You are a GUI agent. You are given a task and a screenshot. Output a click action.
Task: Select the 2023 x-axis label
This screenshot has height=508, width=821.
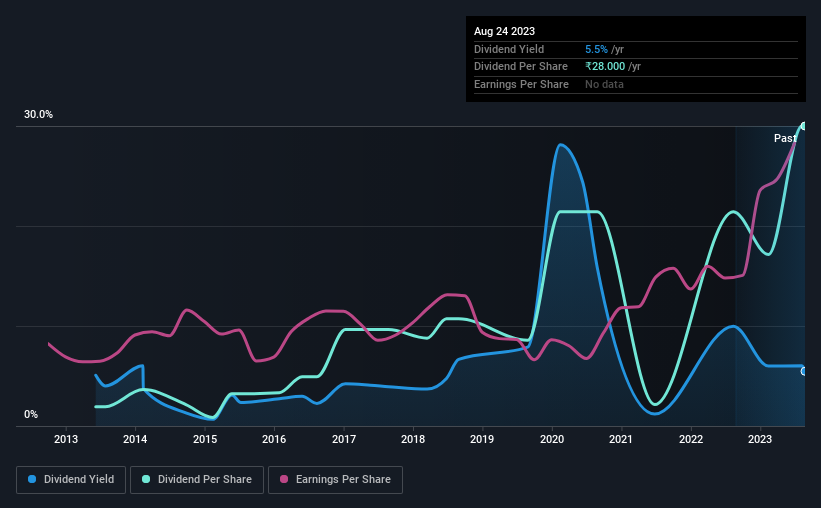tap(760, 439)
